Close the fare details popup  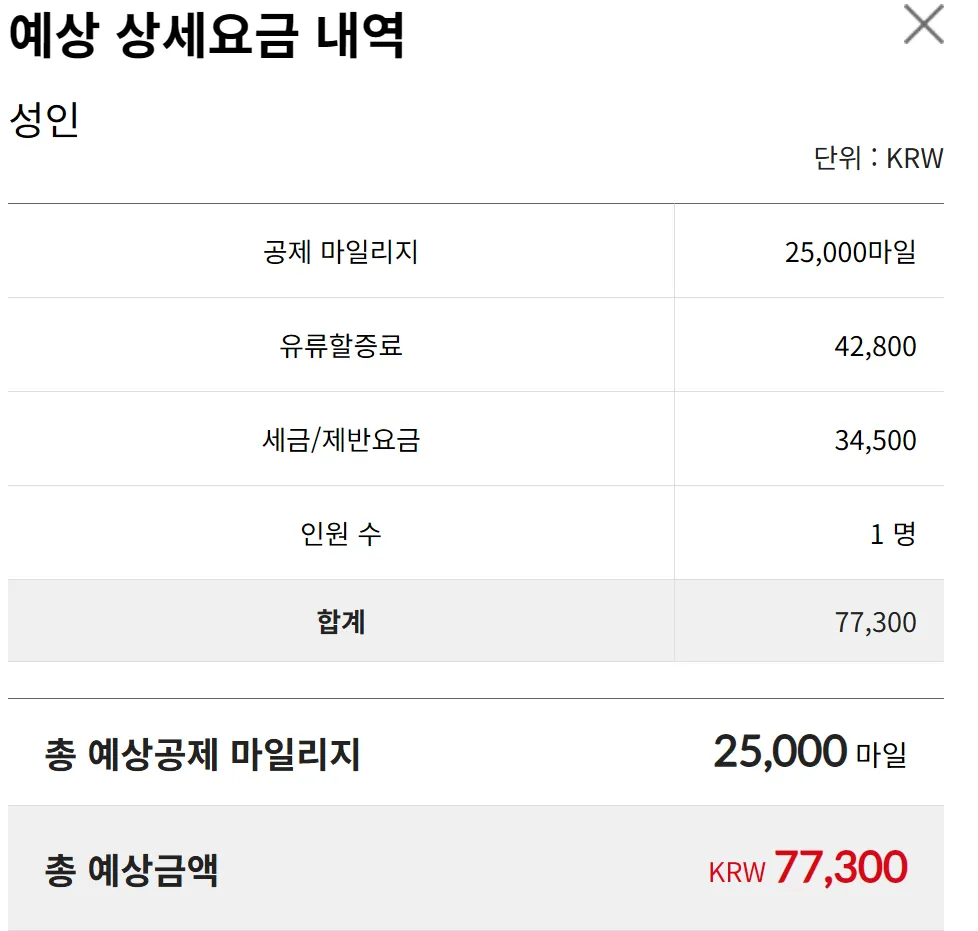pyautogui.click(x=923, y=25)
